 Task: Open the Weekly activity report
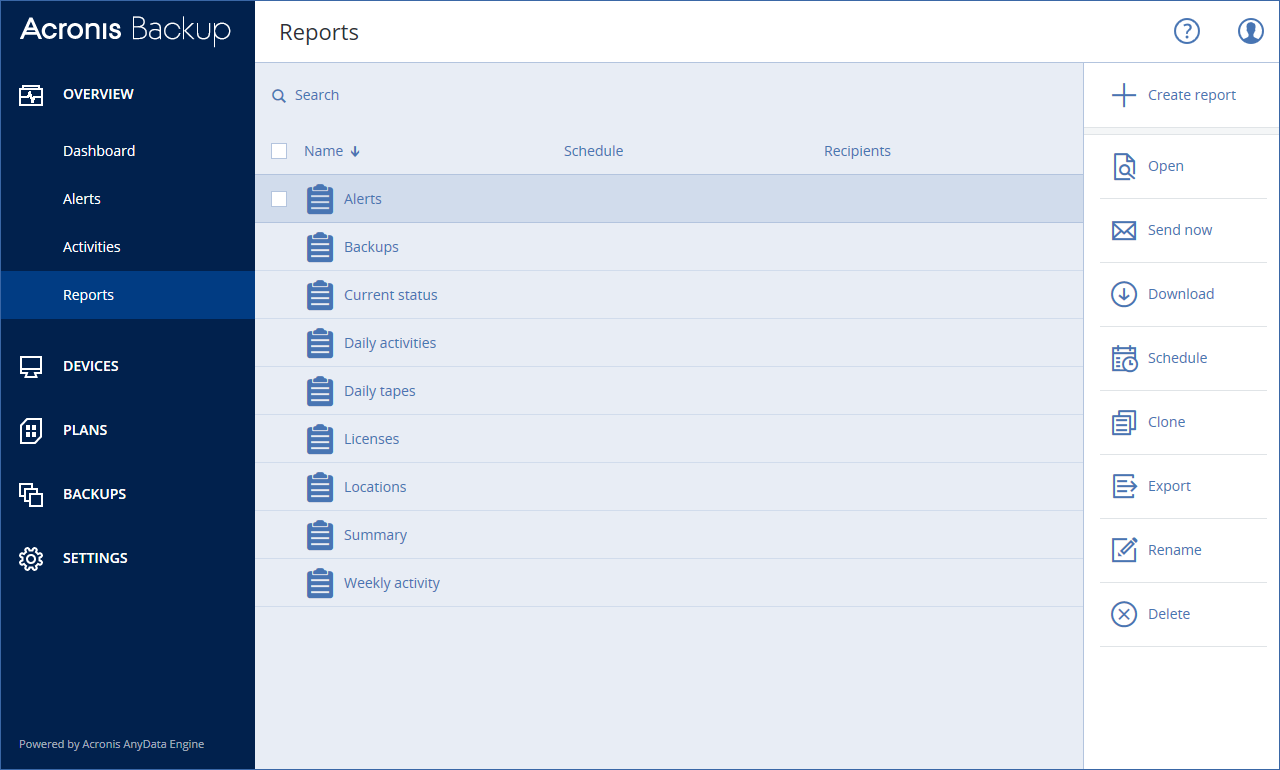391,582
